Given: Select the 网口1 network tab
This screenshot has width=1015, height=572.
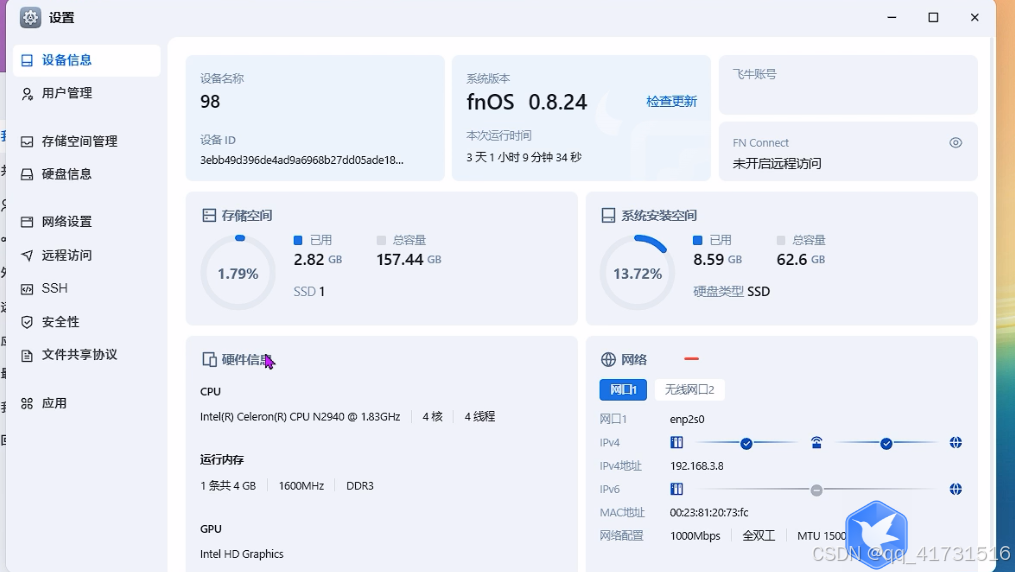Looking at the screenshot, I should coord(623,390).
